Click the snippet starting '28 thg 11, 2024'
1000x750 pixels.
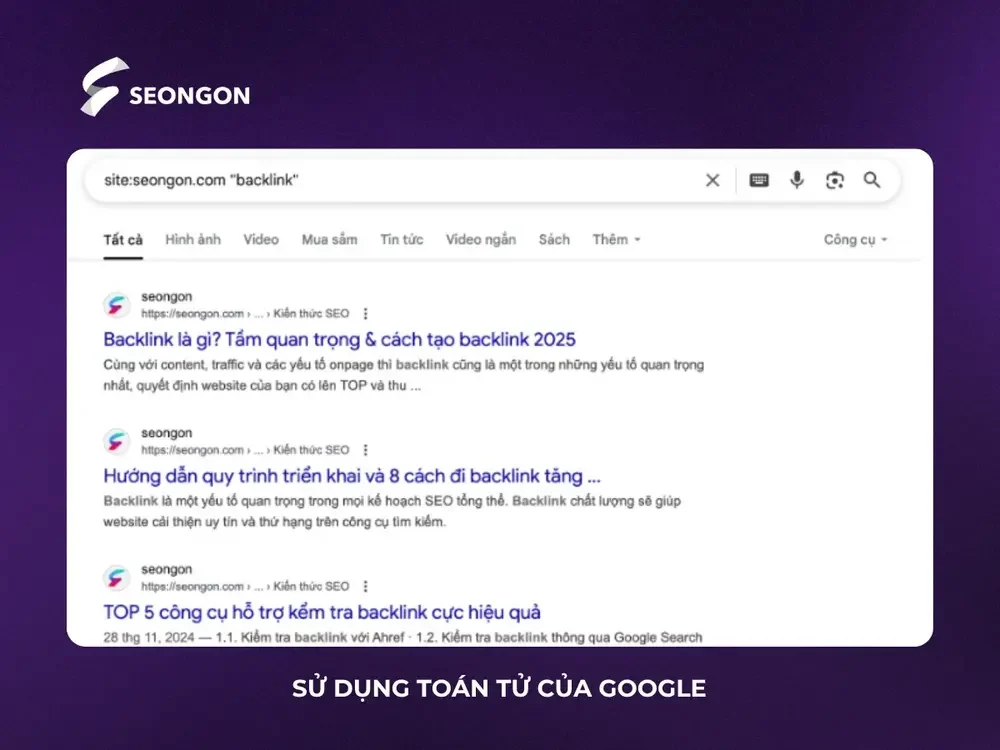tap(403, 637)
